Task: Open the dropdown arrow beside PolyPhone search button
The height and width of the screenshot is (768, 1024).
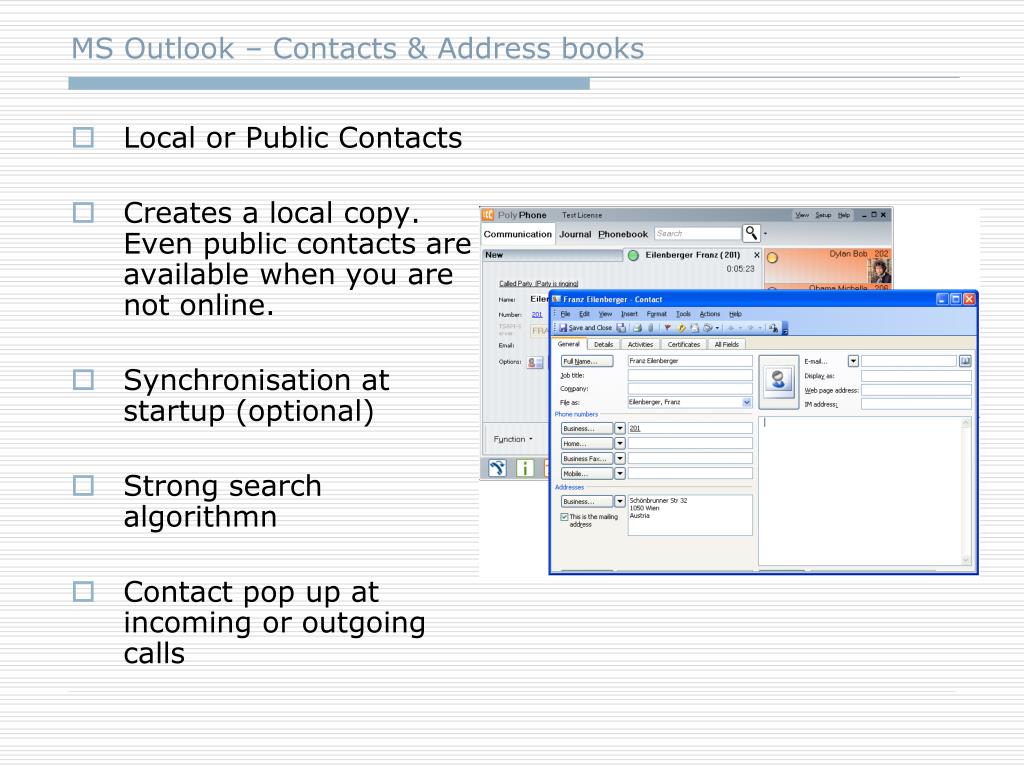Action: tap(765, 234)
